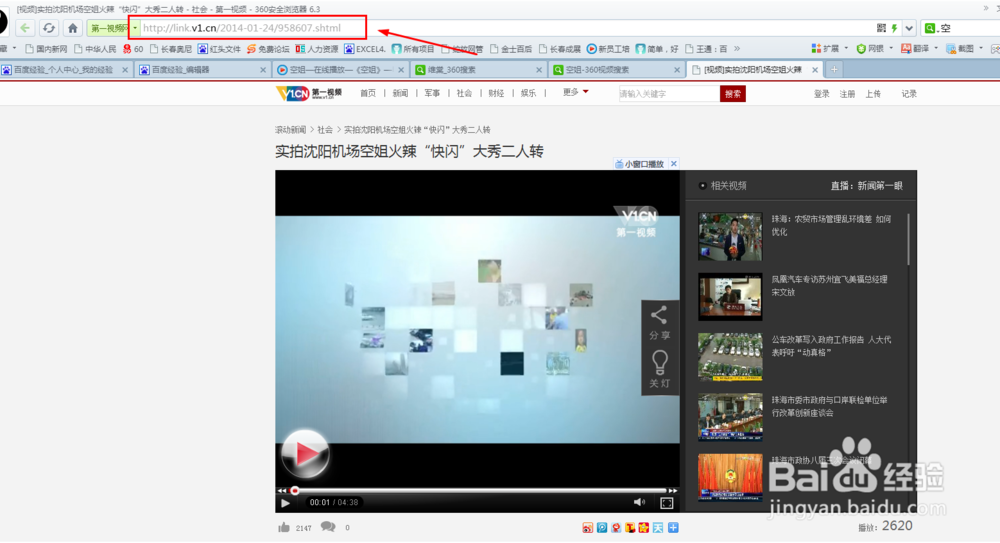Go to 财经 in site navigation
1000x543 pixels.
[x=496, y=94]
